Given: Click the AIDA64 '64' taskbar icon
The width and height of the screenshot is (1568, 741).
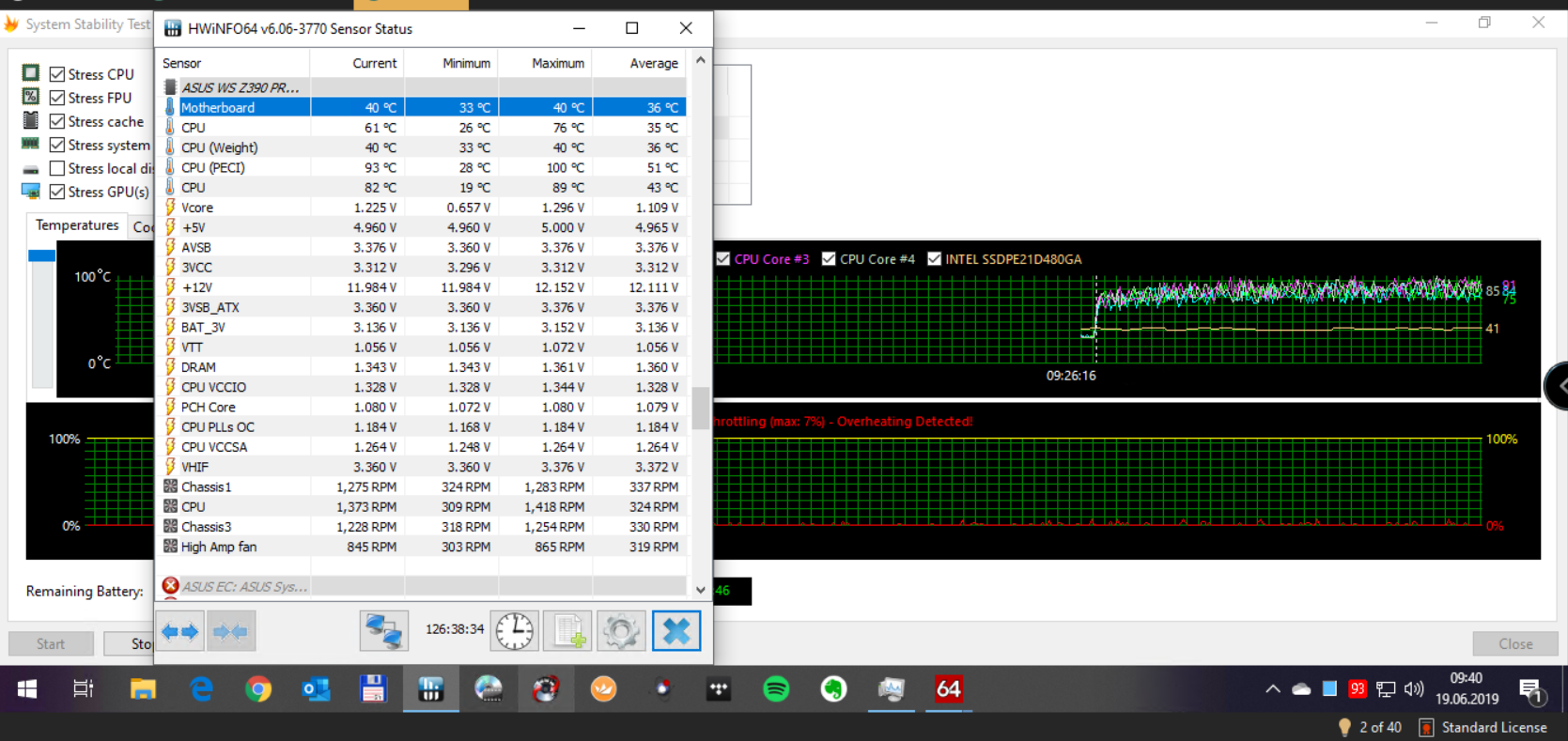Looking at the screenshot, I should click(x=948, y=689).
